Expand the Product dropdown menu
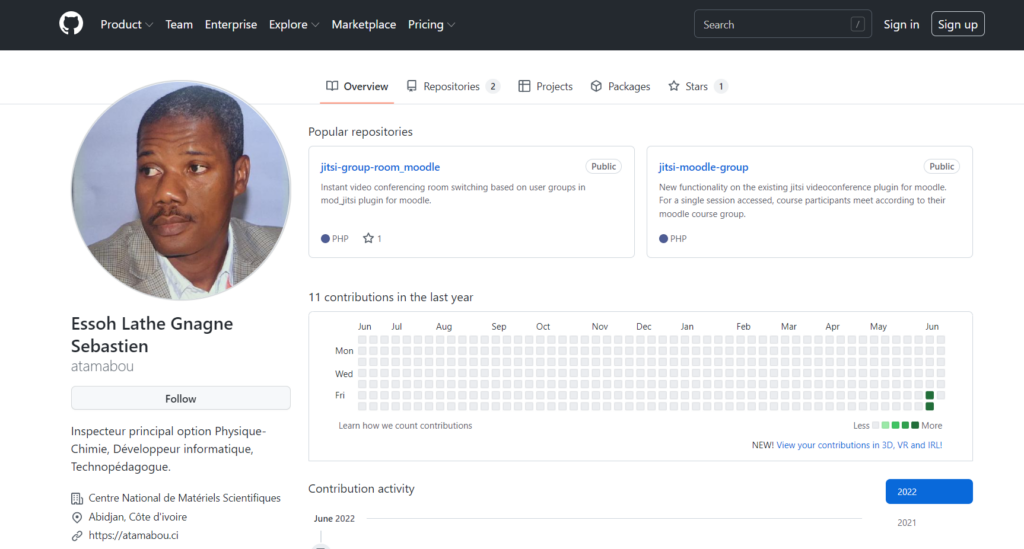1024x549 pixels. [126, 25]
